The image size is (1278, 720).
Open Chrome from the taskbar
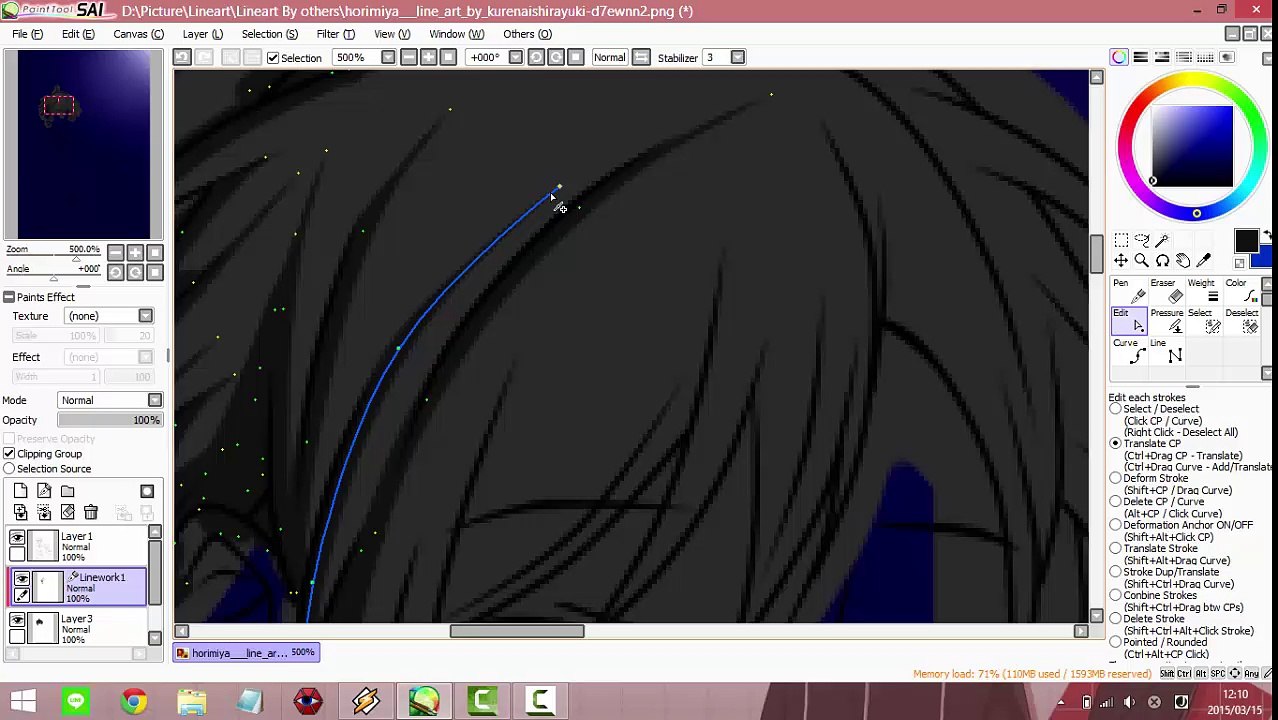point(133,701)
